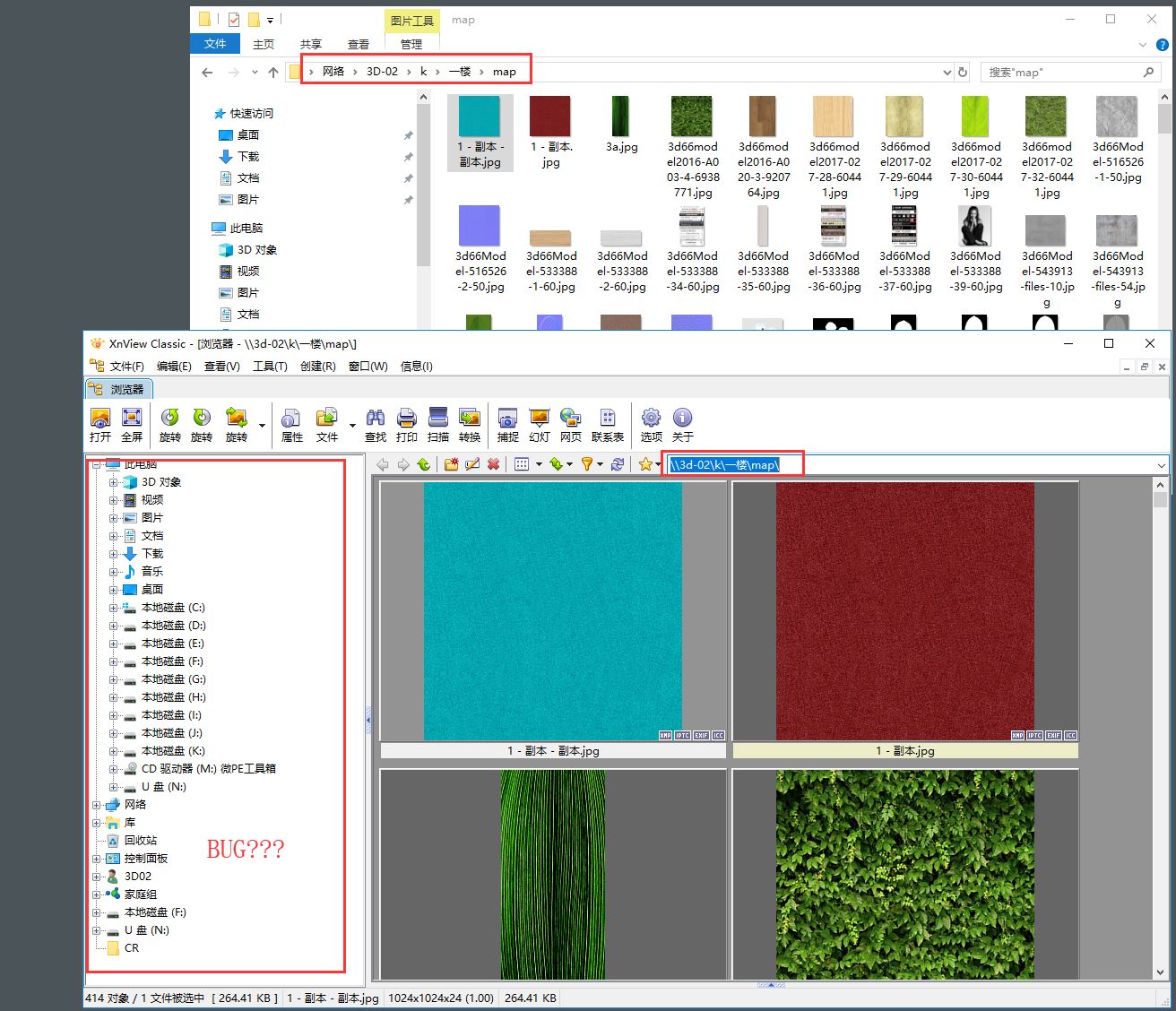This screenshot has height=1011, width=1176.
Task: Switch to the 查看 ribbon tab in Explorer
Action: (359, 44)
